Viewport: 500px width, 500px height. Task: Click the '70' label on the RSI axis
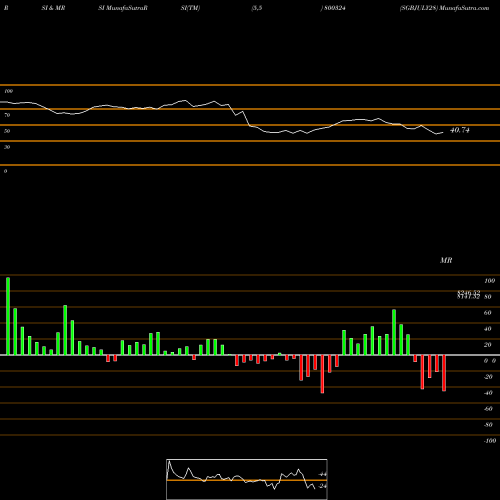tap(7, 115)
